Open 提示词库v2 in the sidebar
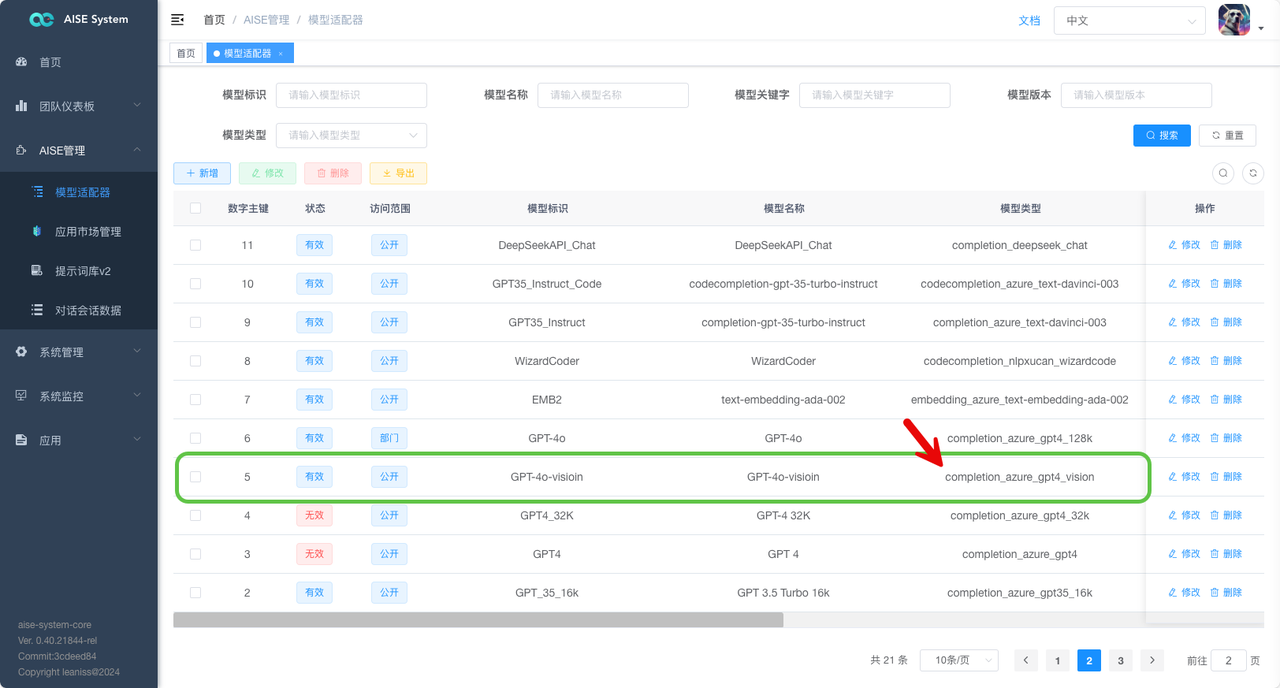The height and width of the screenshot is (688, 1280). click(x=79, y=271)
